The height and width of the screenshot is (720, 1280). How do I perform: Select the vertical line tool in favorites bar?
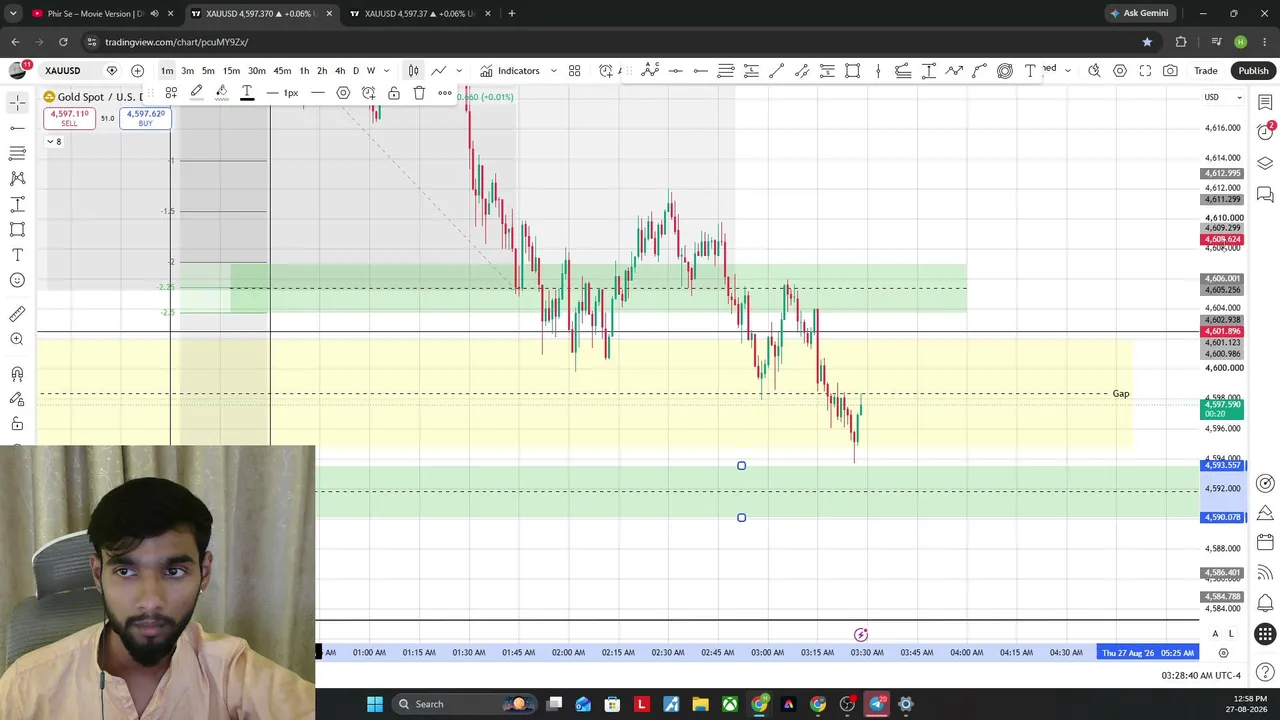[x=878, y=71]
